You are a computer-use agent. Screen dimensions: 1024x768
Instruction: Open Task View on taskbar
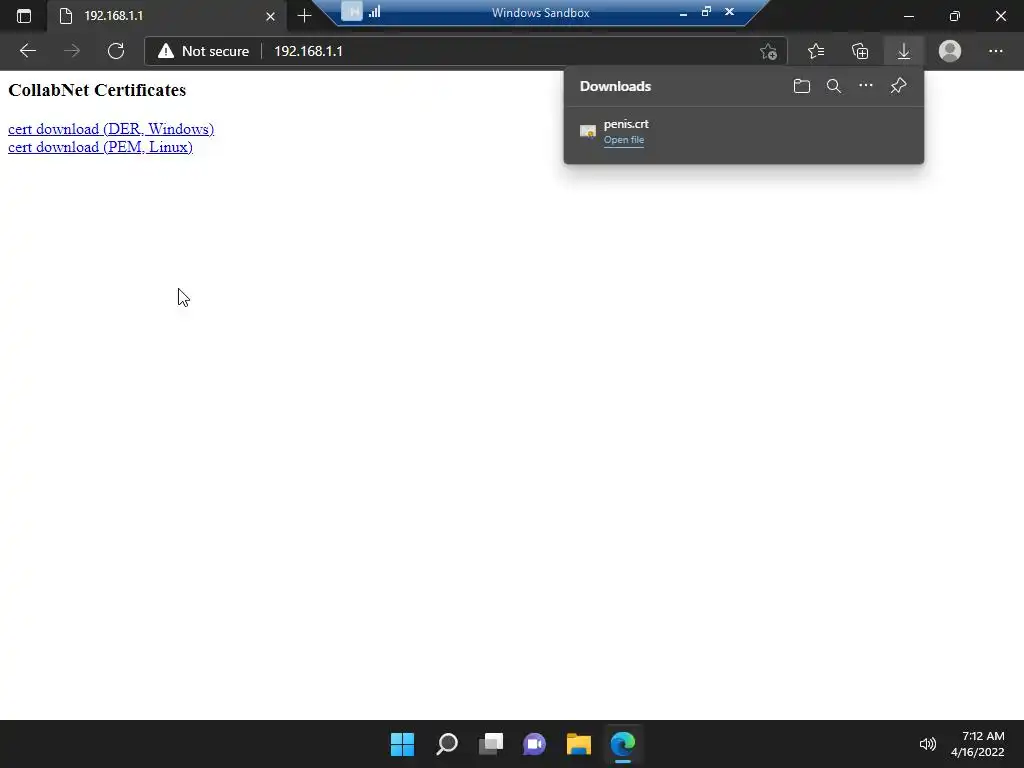click(491, 744)
